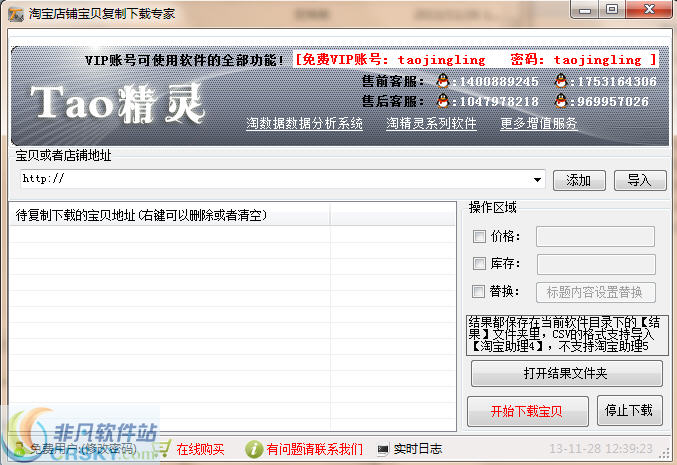Open 更多增值服务 link
Screen dimensions: 677x465
(x=539, y=123)
